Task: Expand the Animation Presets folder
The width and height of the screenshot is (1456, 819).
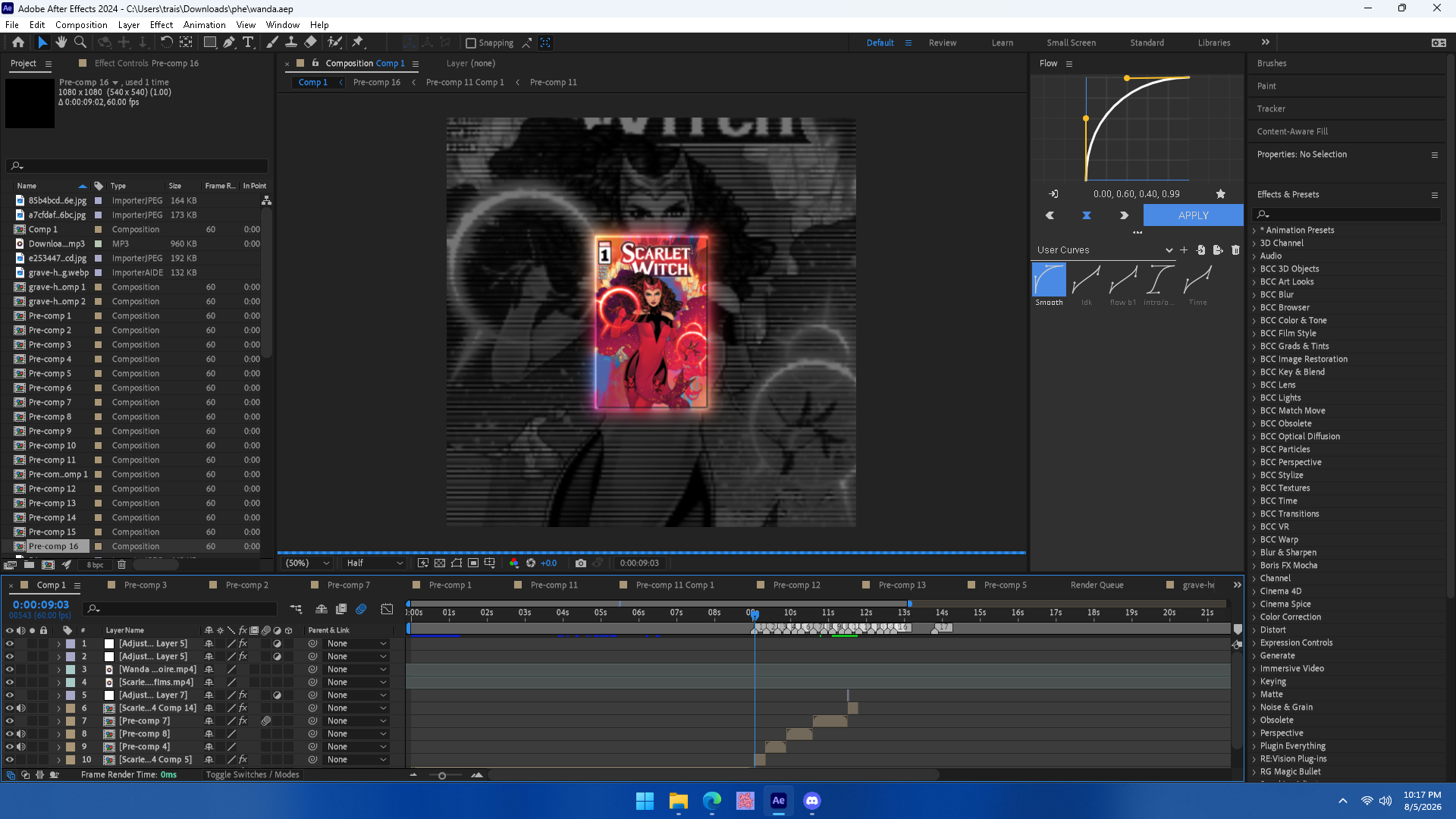Action: [x=1254, y=231]
